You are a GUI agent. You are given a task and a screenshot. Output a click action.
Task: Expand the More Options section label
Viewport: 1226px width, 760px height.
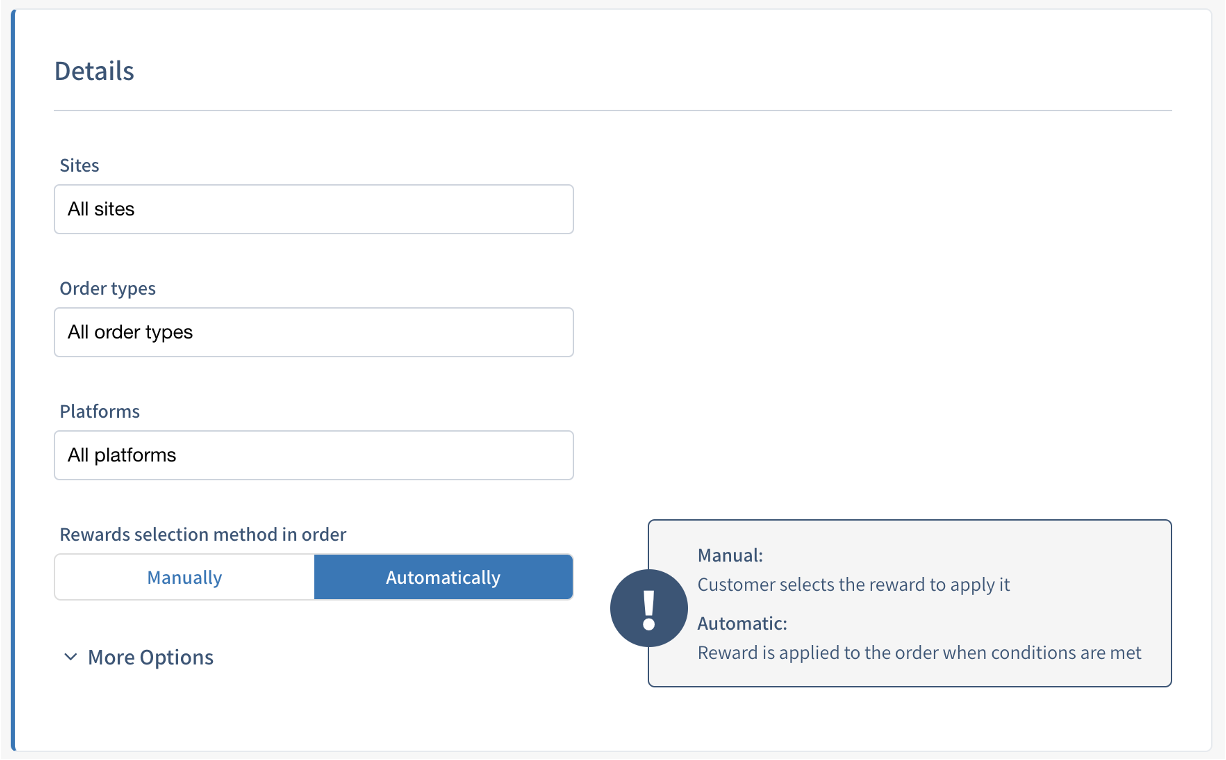coord(151,657)
